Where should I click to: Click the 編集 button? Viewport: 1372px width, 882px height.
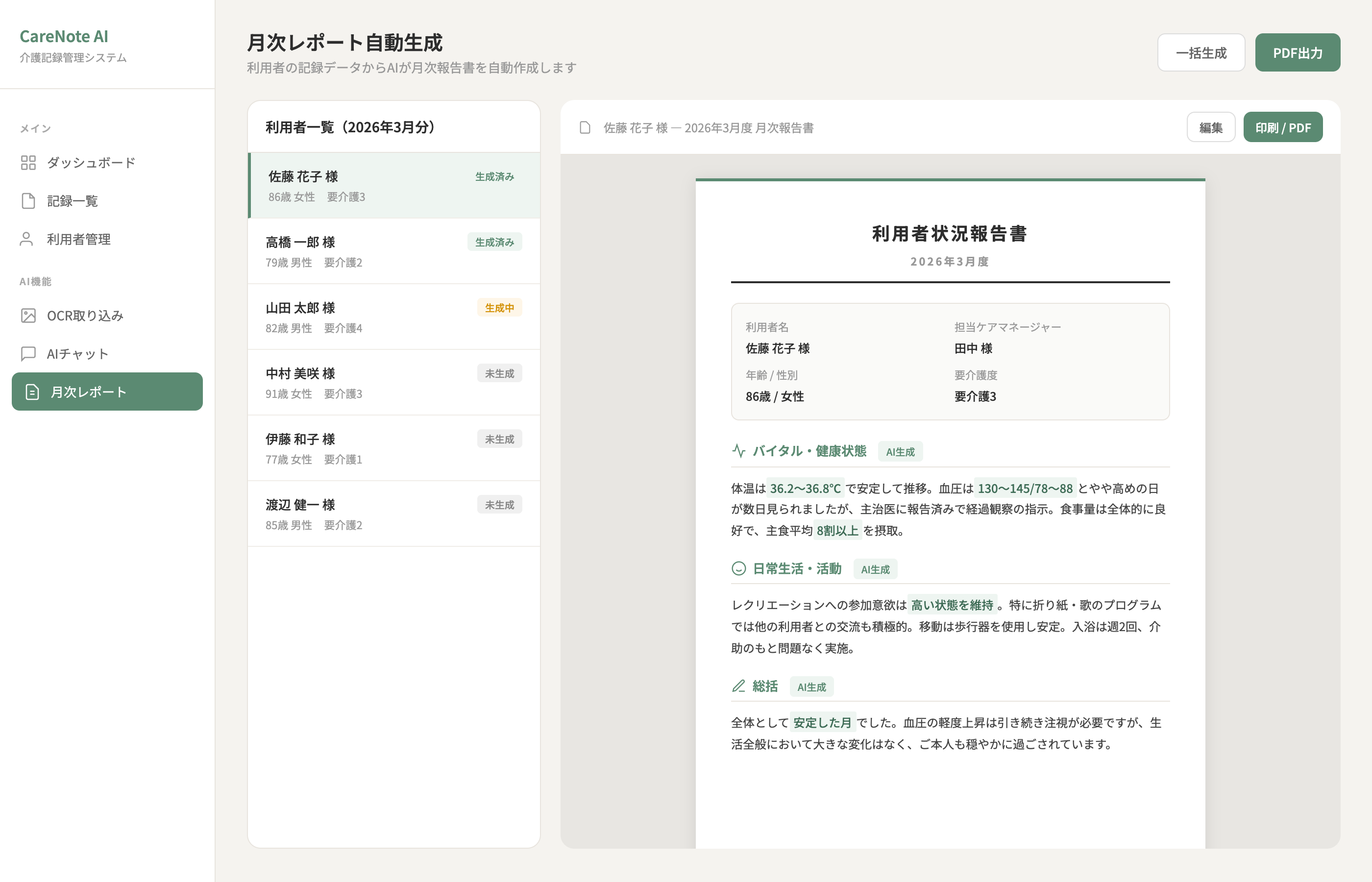click(1210, 127)
